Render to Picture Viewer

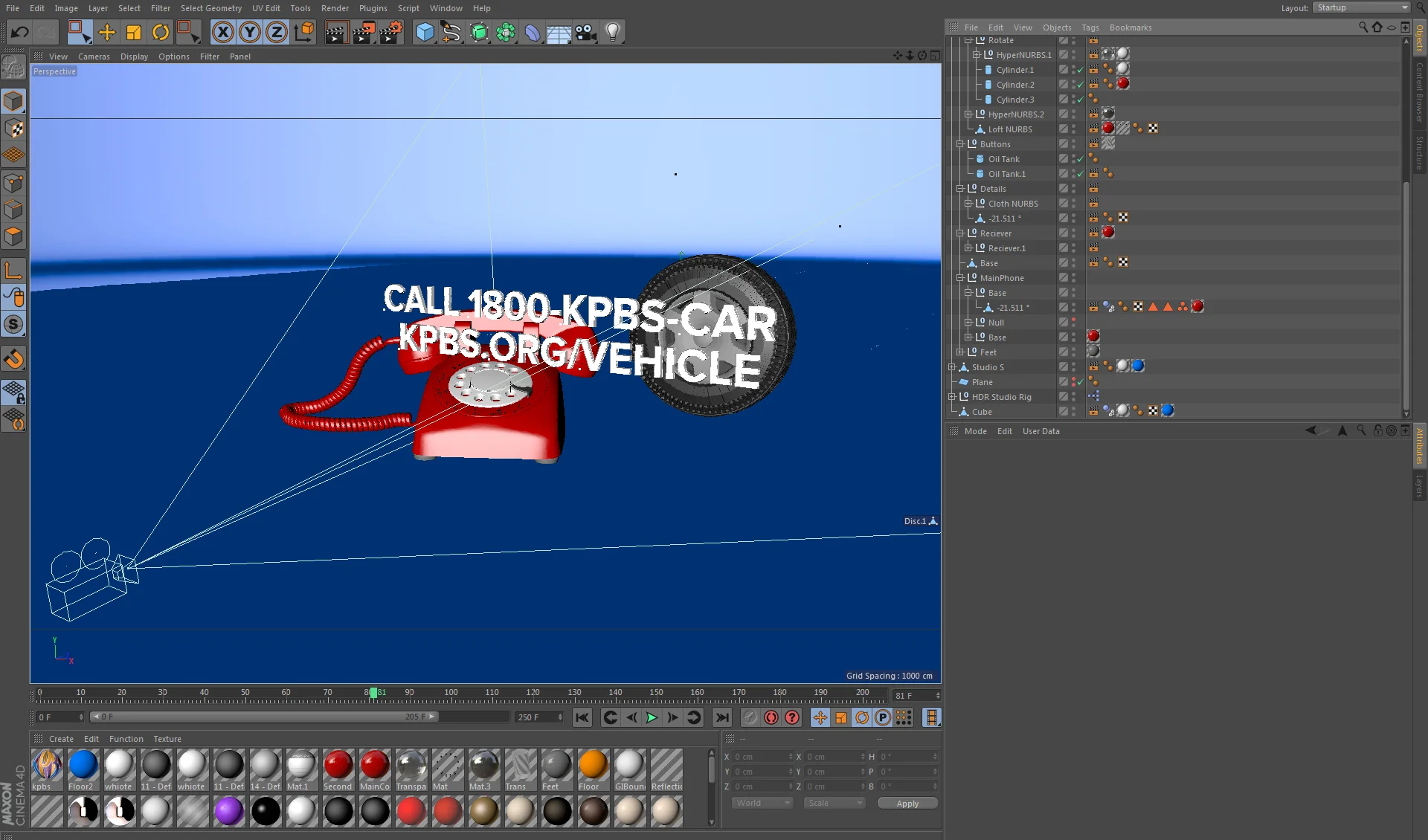click(363, 32)
